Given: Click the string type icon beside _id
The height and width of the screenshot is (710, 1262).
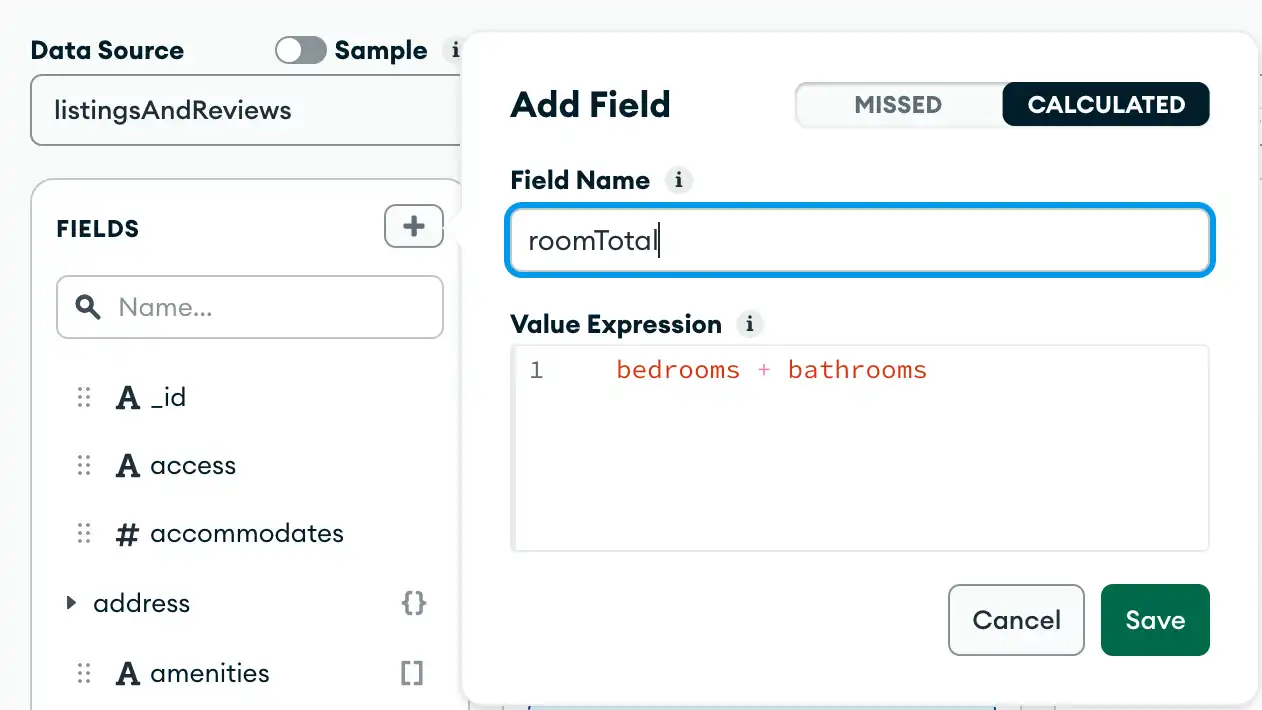Looking at the screenshot, I should [126, 397].
